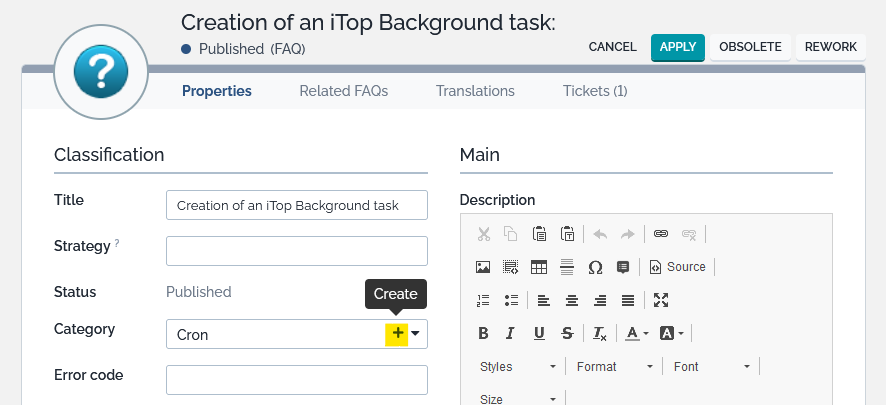
Task: Insert a table in the description
Action: (x=539, y=267)
